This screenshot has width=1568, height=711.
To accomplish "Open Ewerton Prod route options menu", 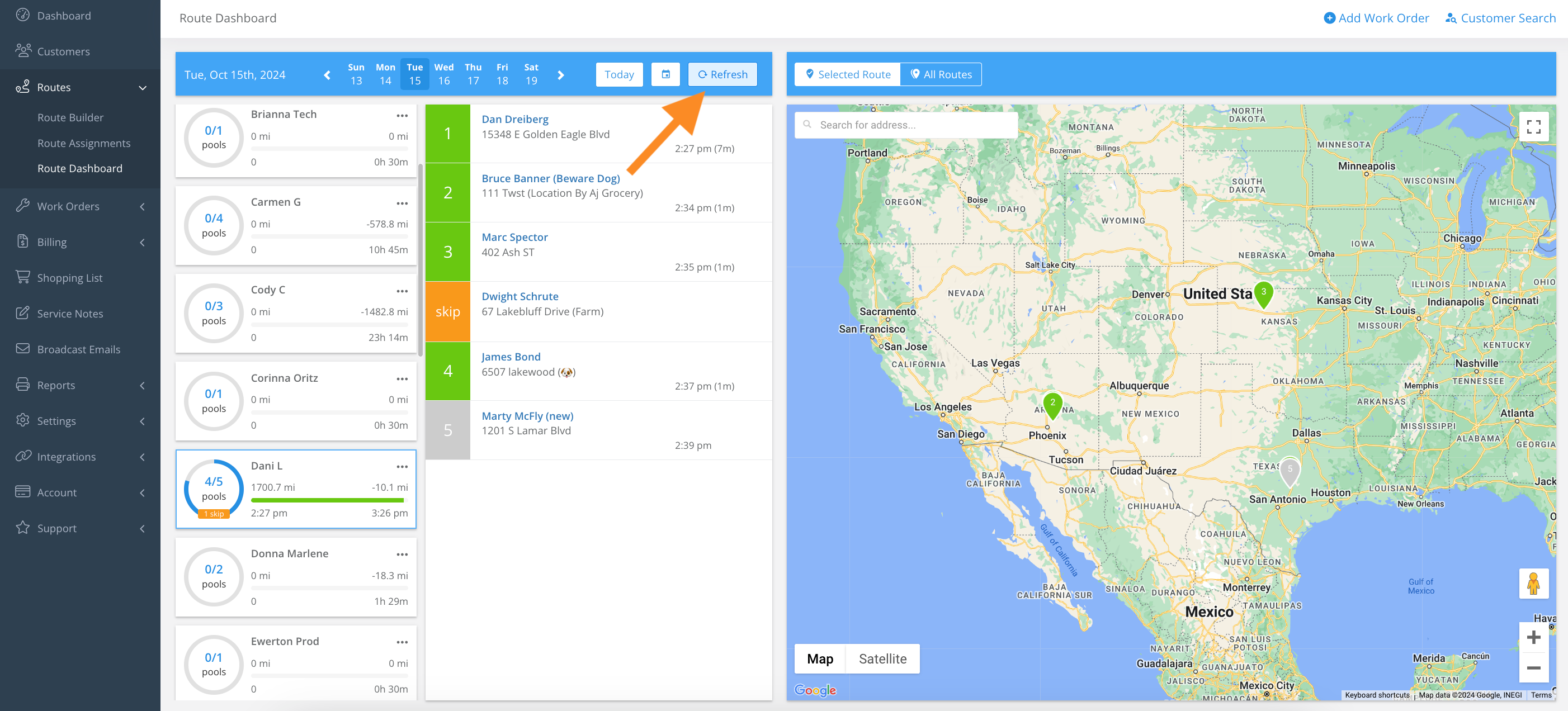I will [402, 642].
